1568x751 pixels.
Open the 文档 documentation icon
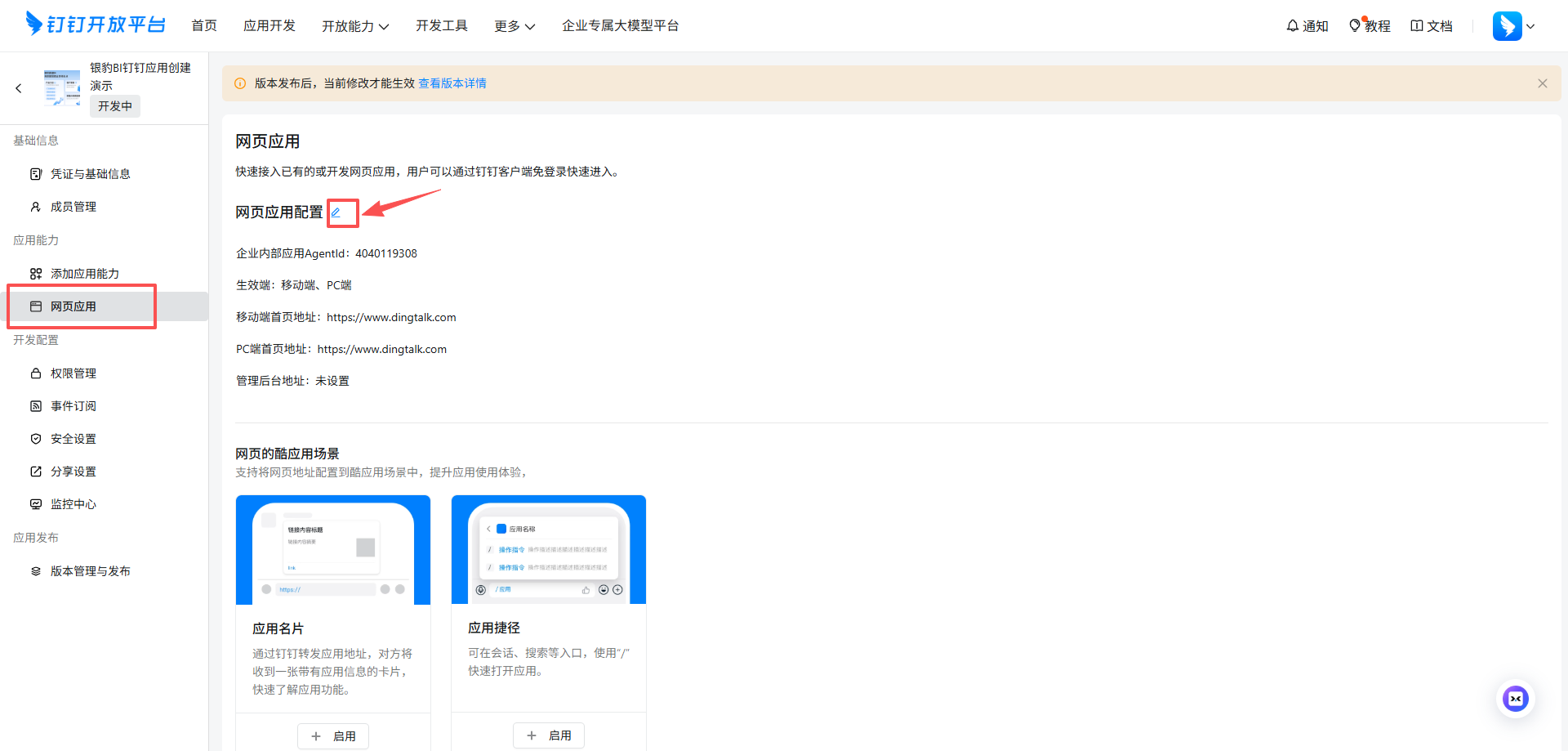(1432, 25)
